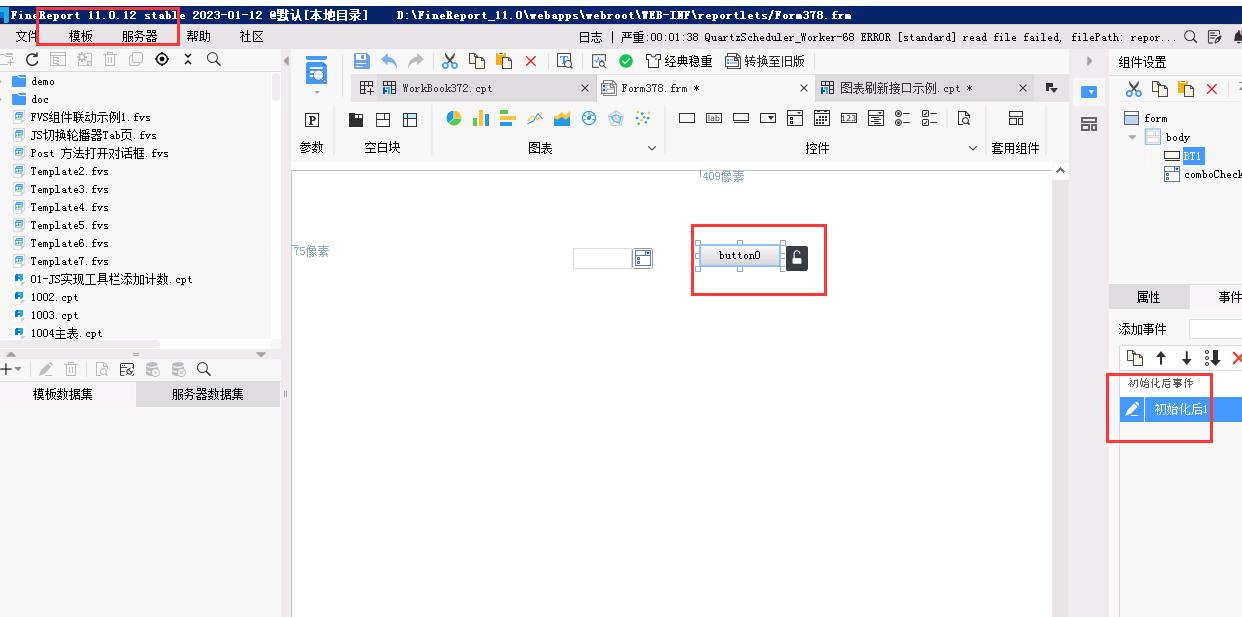
Task: Insert a horizontal bar chart component
Action: [x=507, y=119]
